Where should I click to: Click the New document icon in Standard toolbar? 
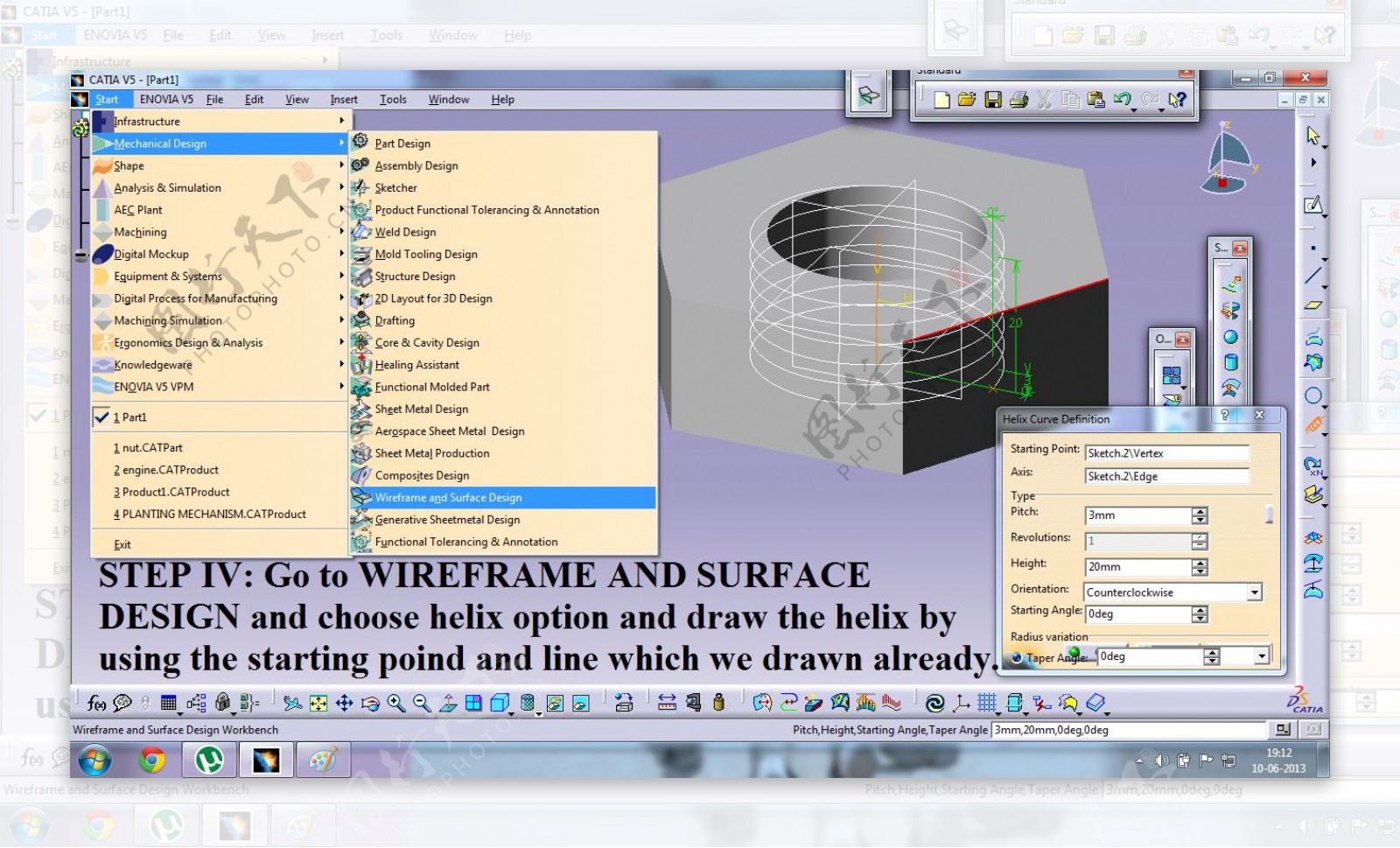[x=941, y=100]
